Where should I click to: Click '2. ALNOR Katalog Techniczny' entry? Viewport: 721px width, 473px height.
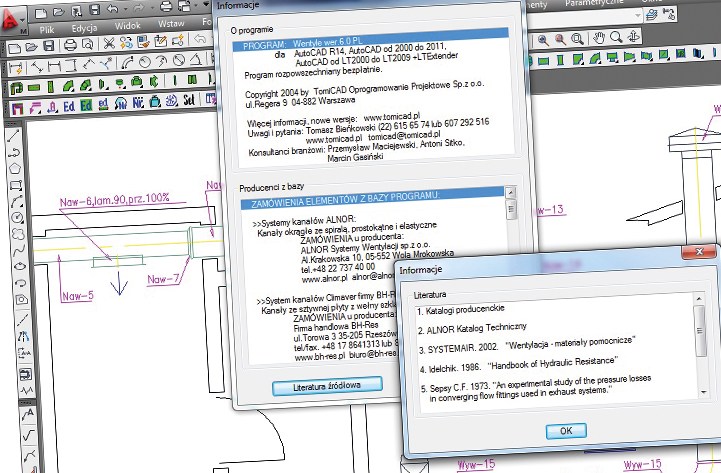point(472,329)
